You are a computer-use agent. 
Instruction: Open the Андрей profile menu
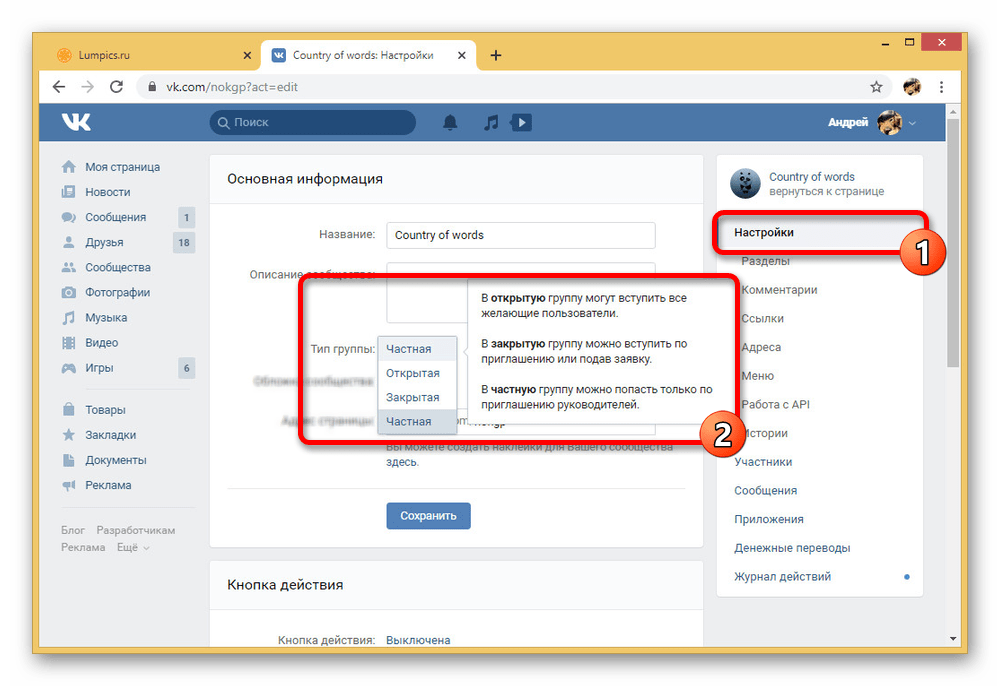(x=848, y=122)
